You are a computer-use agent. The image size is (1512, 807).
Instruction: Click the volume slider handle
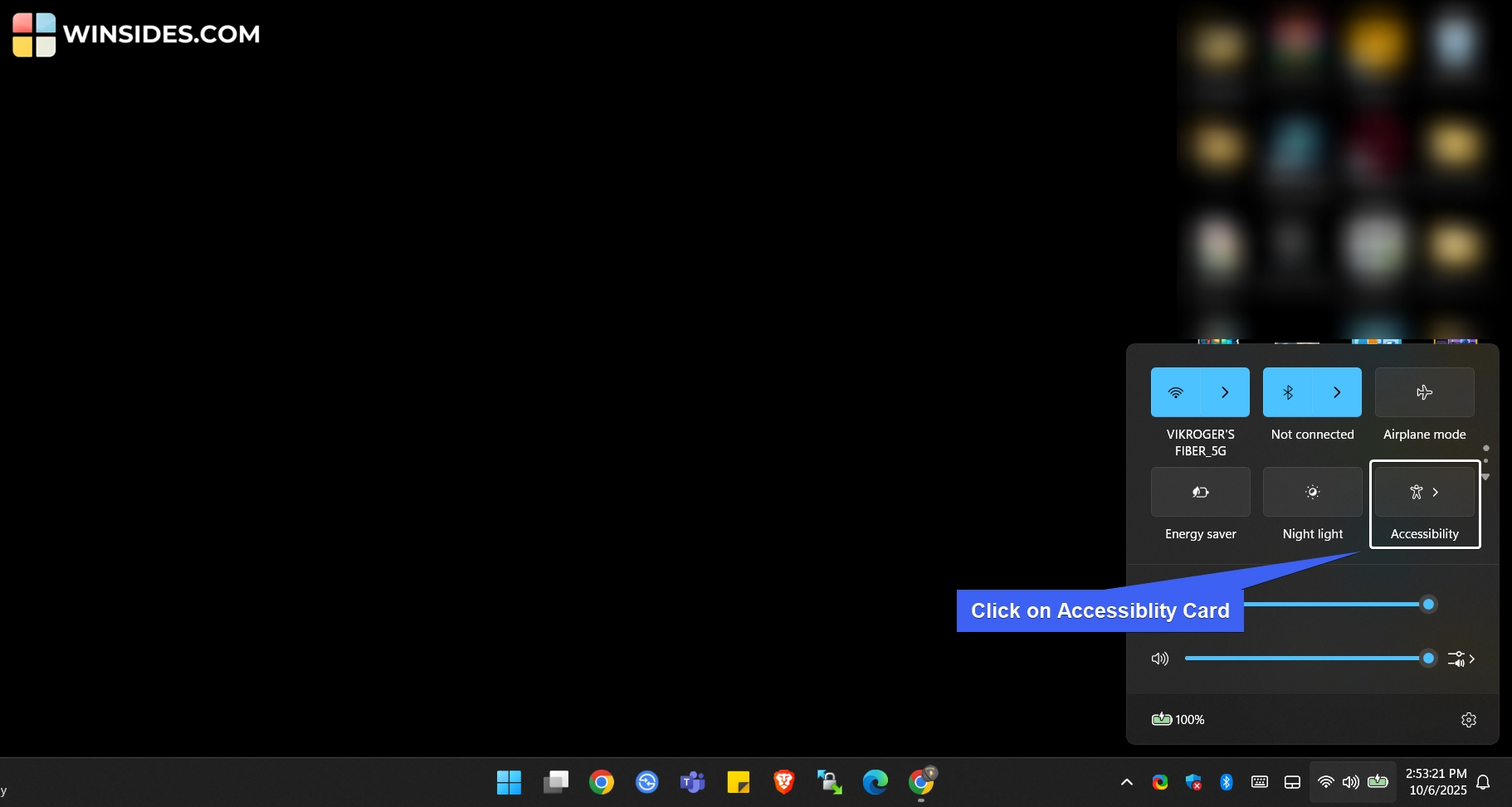(1428, 659)
